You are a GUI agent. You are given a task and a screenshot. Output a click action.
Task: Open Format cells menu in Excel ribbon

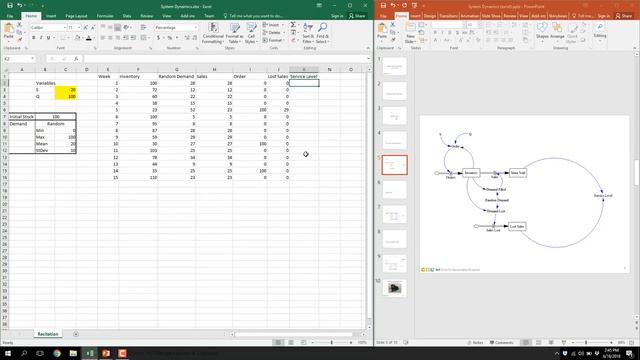[x=273, y=40]
